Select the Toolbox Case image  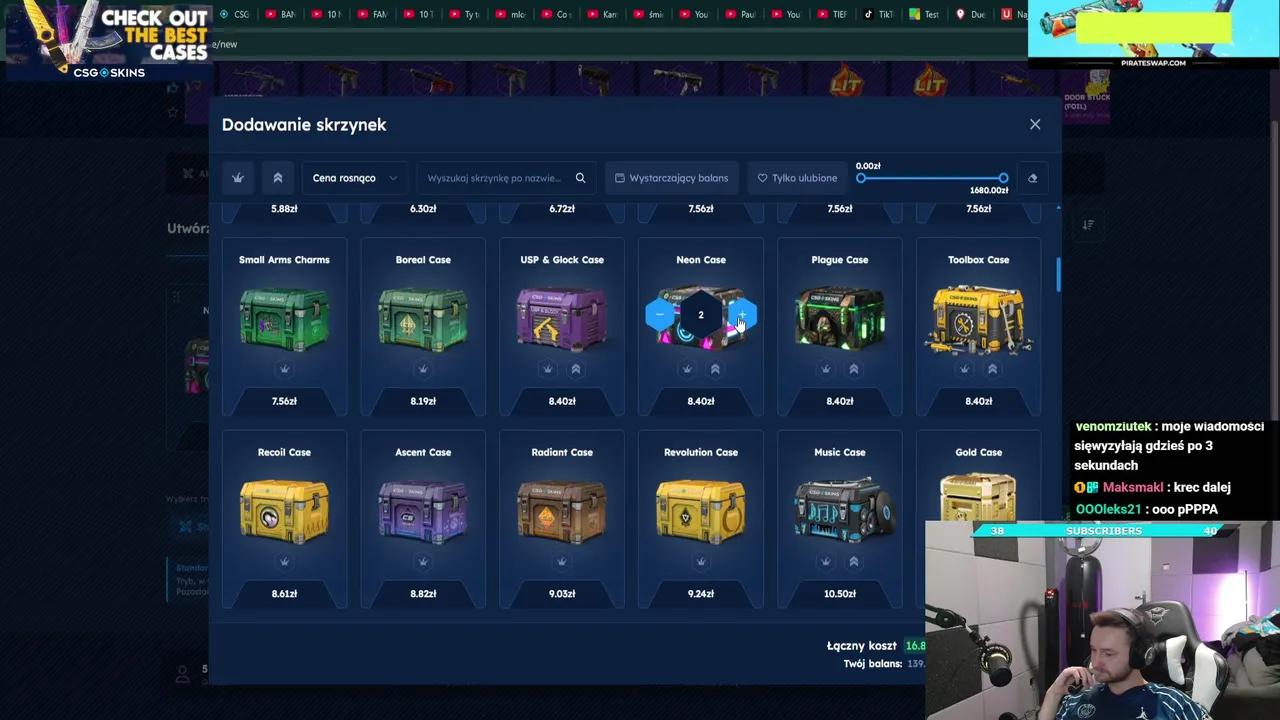(x=979, y=318)
